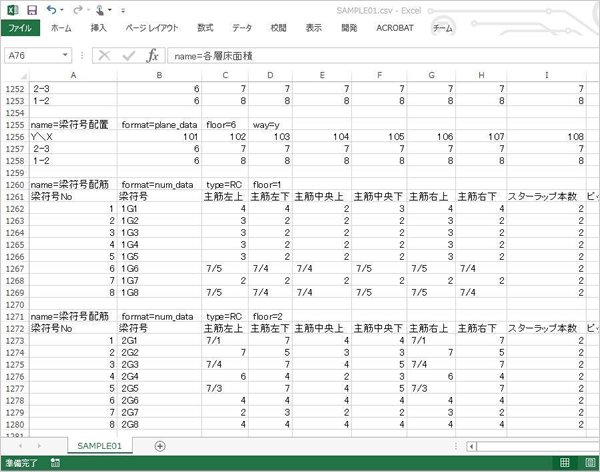
Task: Click the touch/mouse mode icon
Action: coord(99,10)
